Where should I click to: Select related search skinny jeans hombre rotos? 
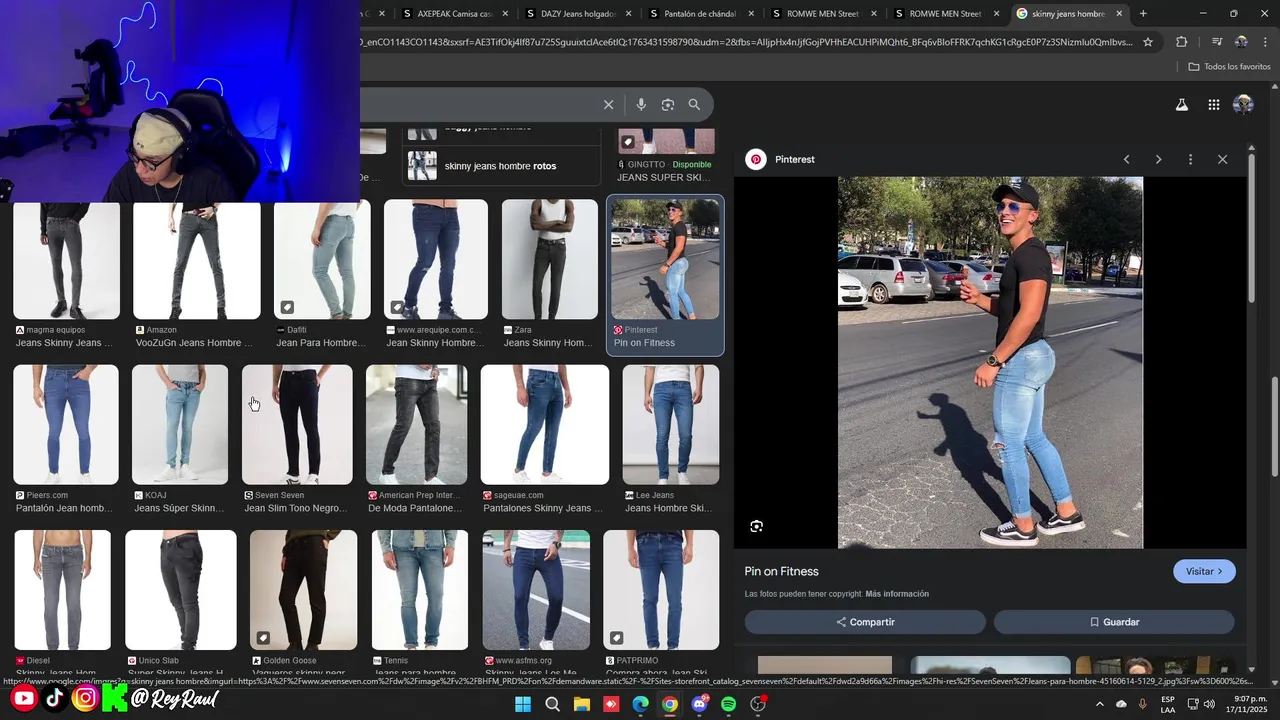click(x=500, y=166)
